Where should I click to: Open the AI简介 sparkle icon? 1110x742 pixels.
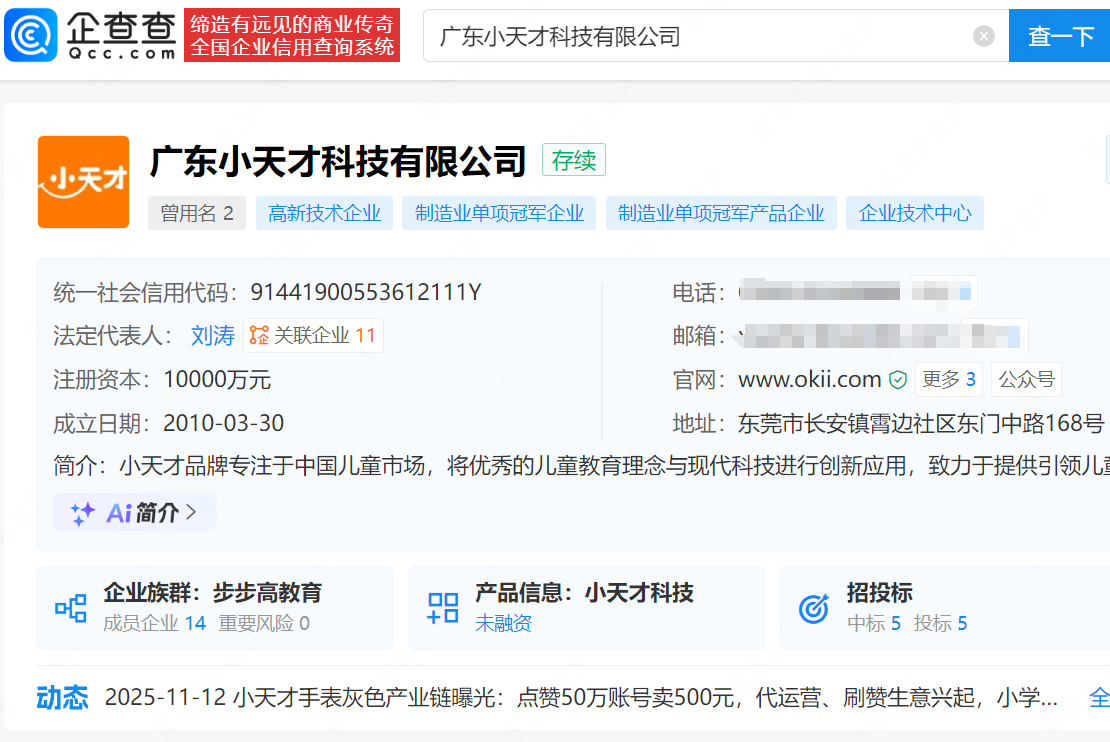[x=83, y=513]
